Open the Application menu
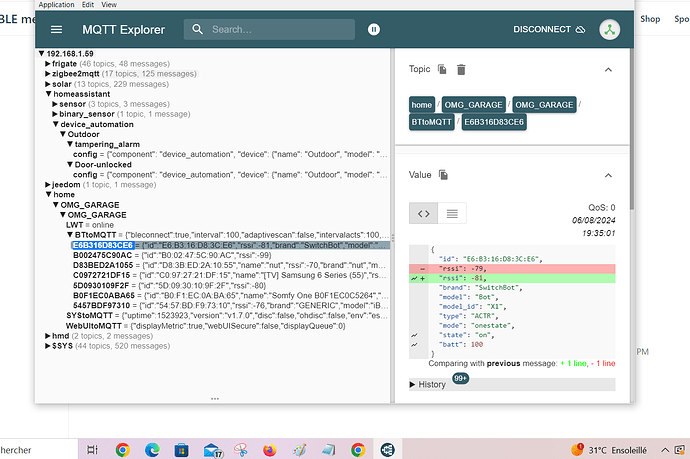The image size is (690, 459). coord(56,4)
